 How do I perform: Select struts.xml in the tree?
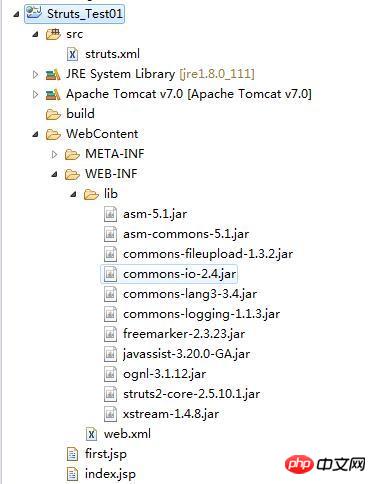click(112, 54)
